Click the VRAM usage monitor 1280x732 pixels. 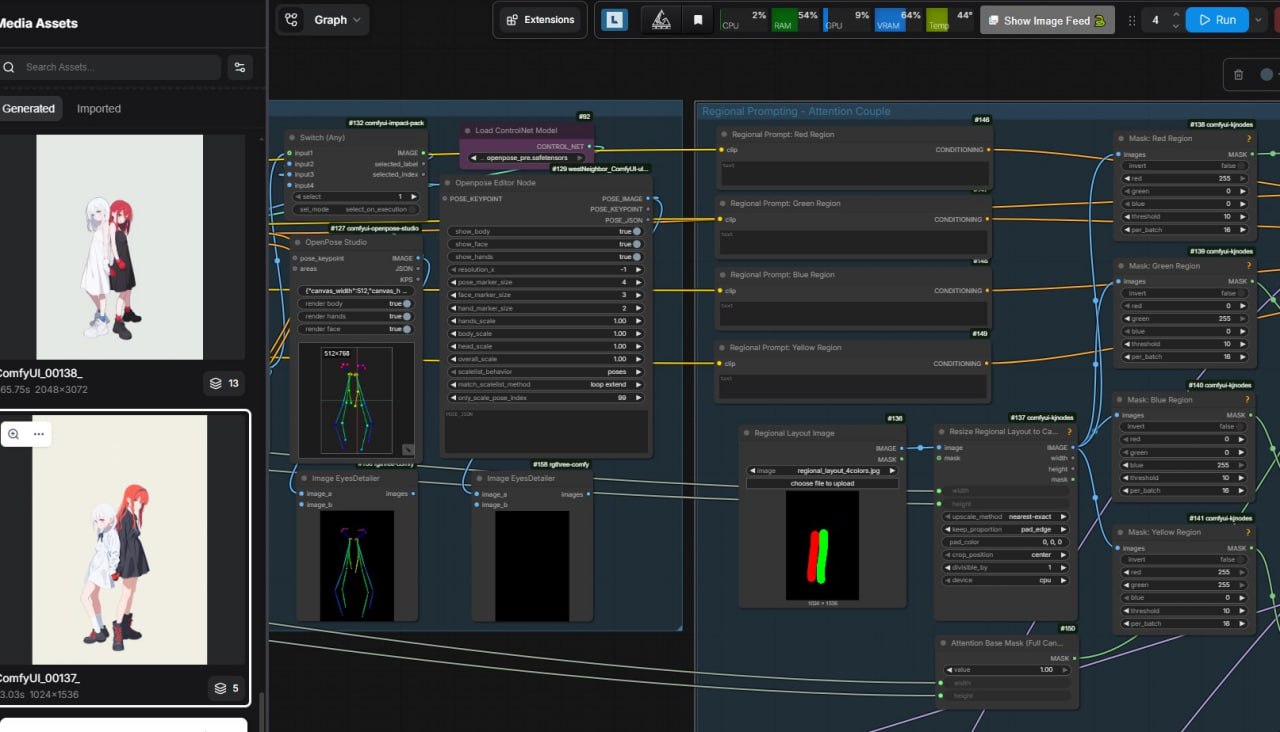[x=898, y=20]
